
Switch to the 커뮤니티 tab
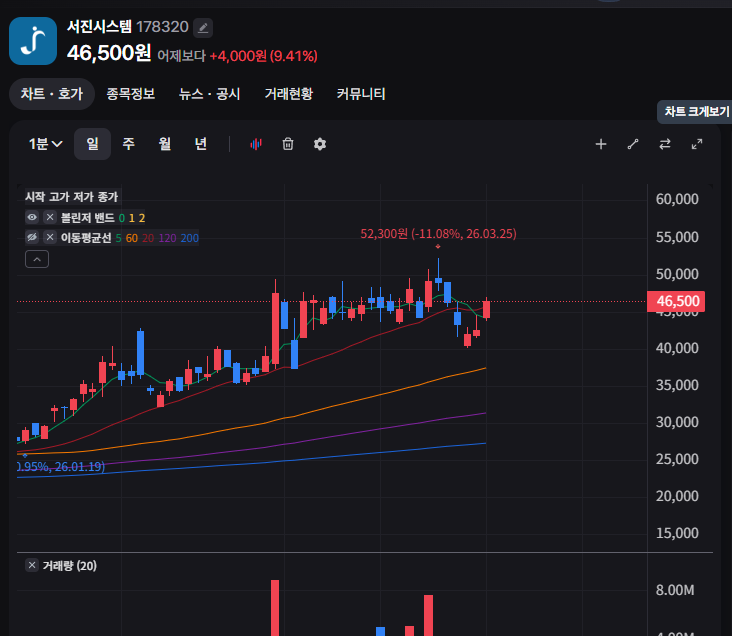(x=361, y=94)
